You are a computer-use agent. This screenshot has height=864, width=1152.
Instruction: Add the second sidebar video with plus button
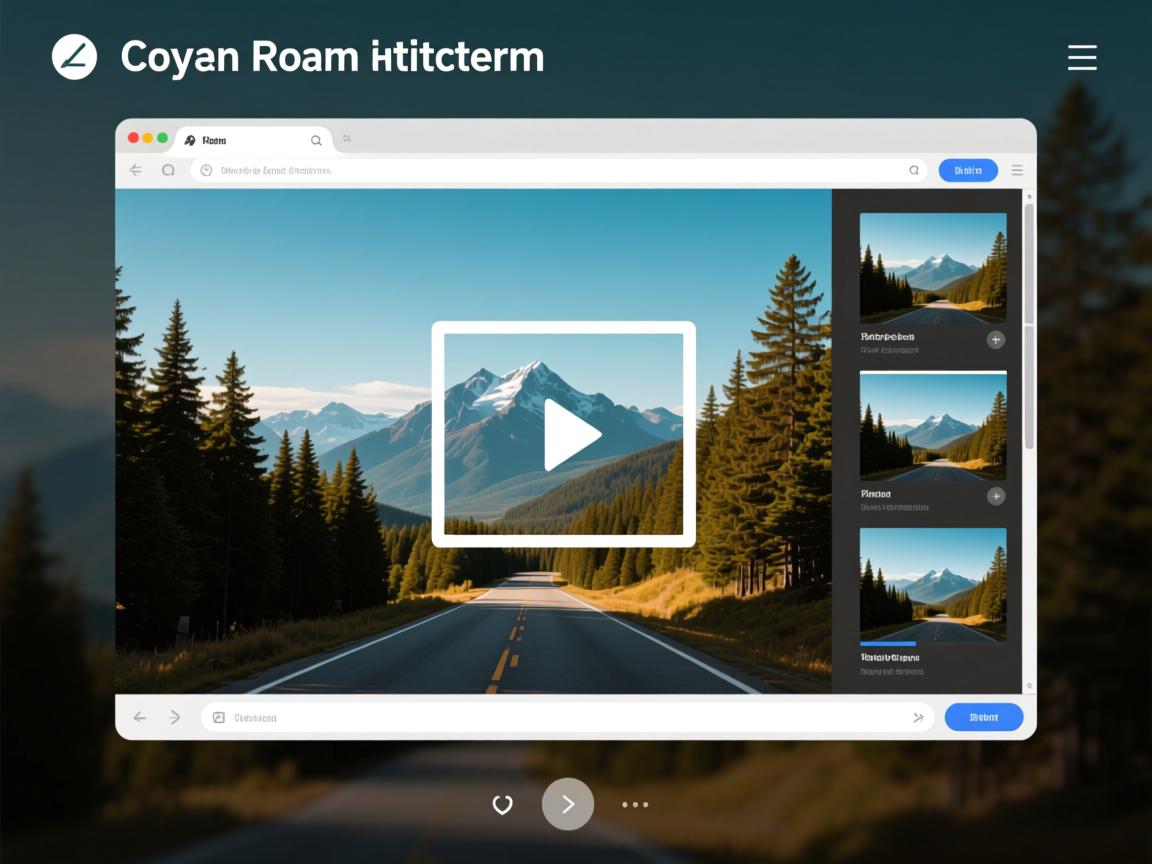pyautogui.click(x=995, y=496)
